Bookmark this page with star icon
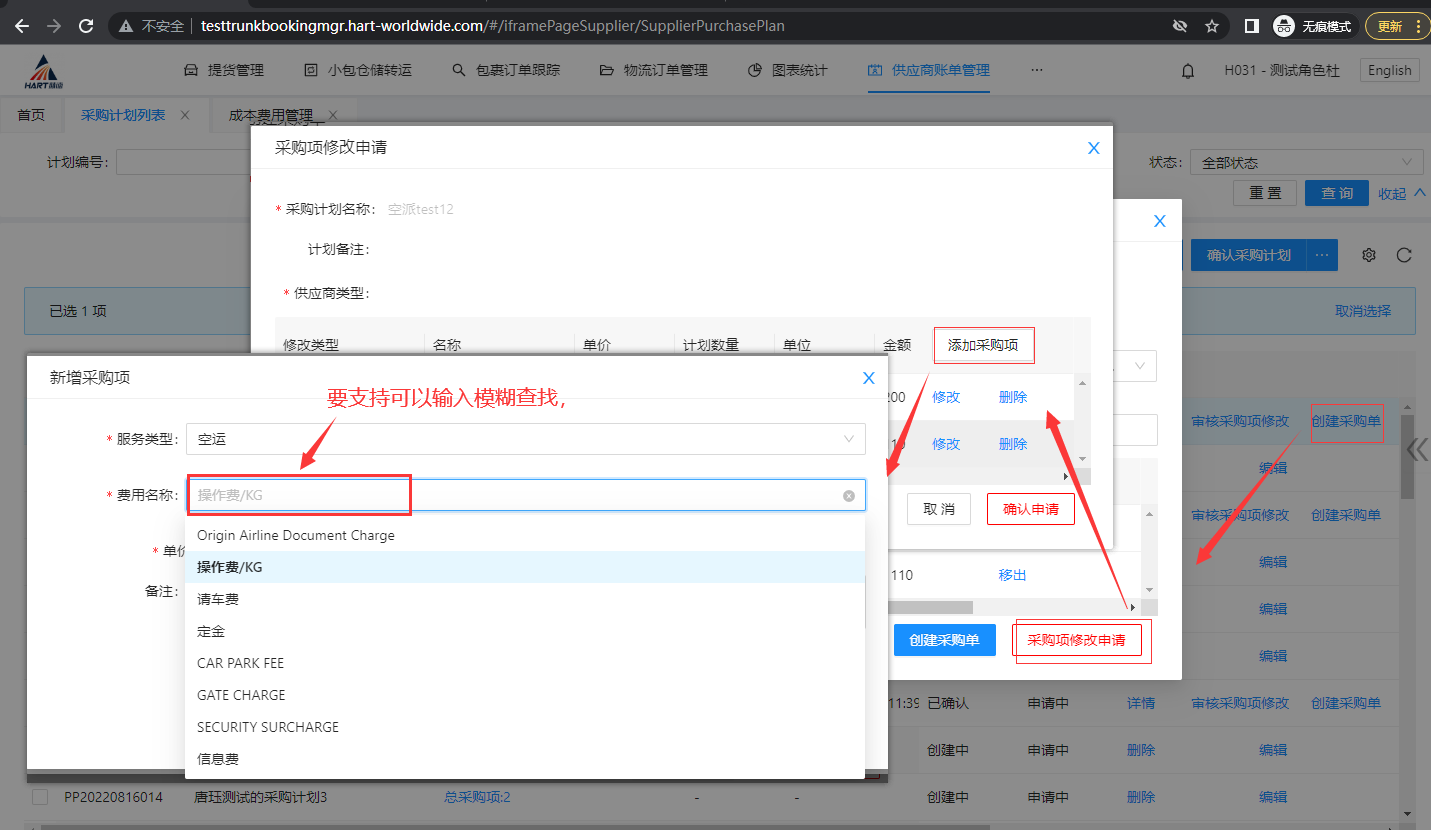The image size is (1431, 830). coord(1212,26)
